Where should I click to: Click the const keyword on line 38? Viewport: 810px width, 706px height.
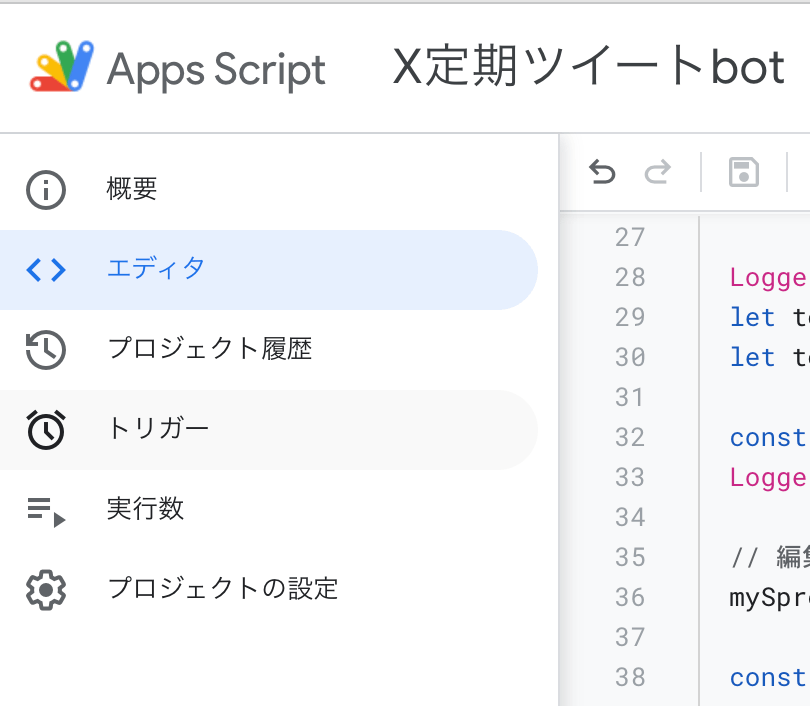(x=769, y=678)
